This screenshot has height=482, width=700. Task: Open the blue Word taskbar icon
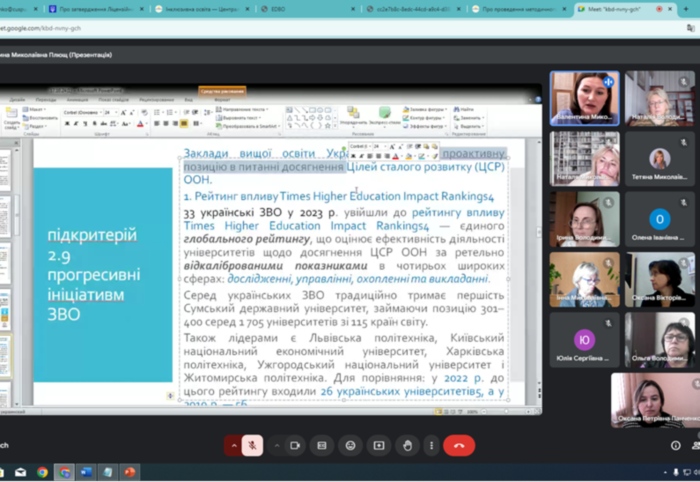pyautogui.click(x=86, y=472)
